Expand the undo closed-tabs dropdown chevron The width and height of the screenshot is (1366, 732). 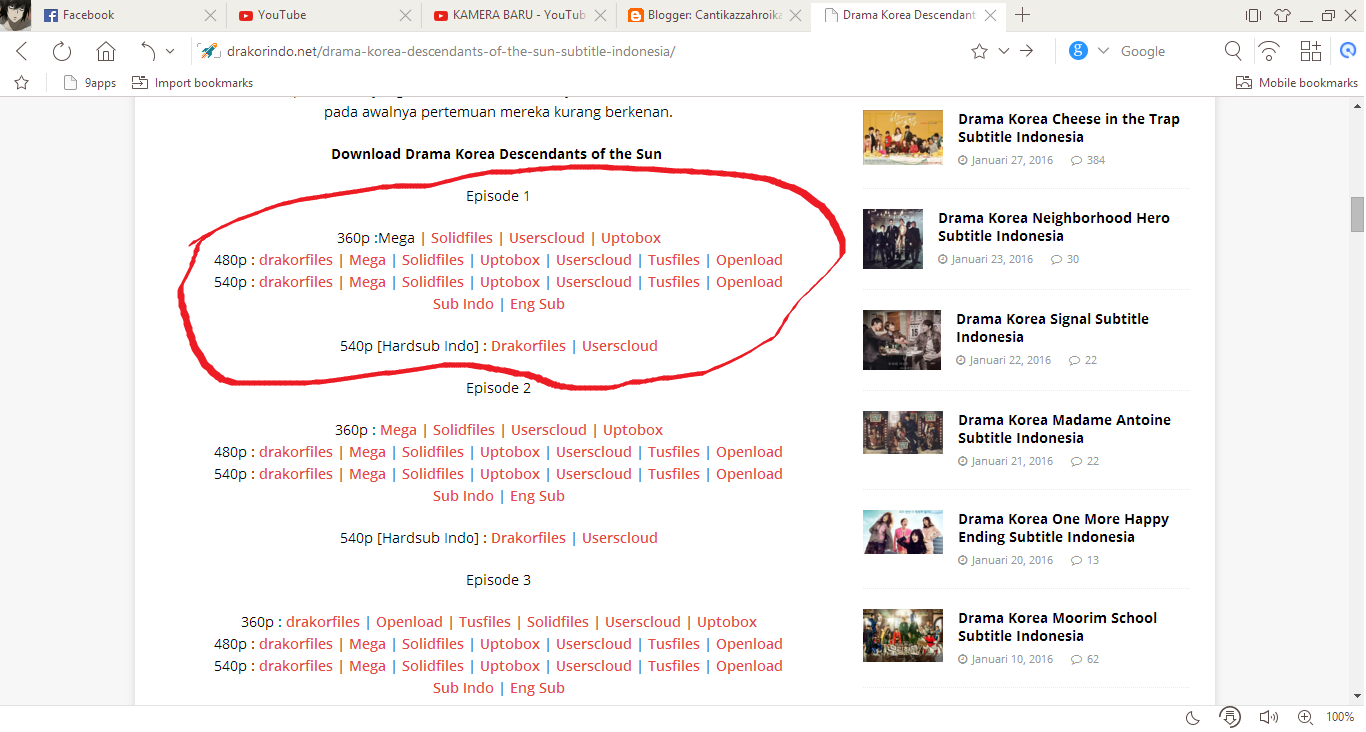coord(170,51)
